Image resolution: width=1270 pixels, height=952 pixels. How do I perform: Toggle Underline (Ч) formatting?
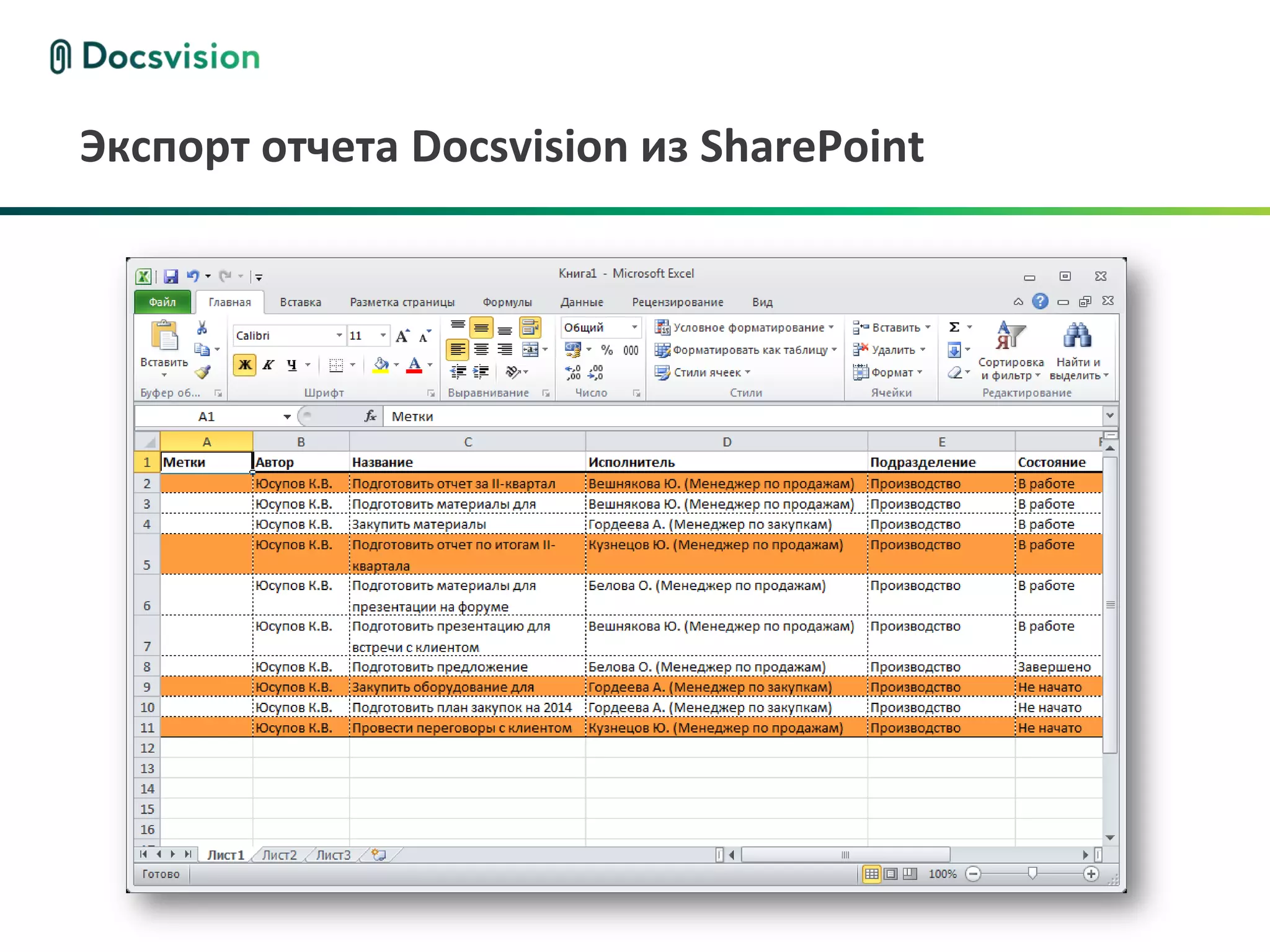point(291,365)
